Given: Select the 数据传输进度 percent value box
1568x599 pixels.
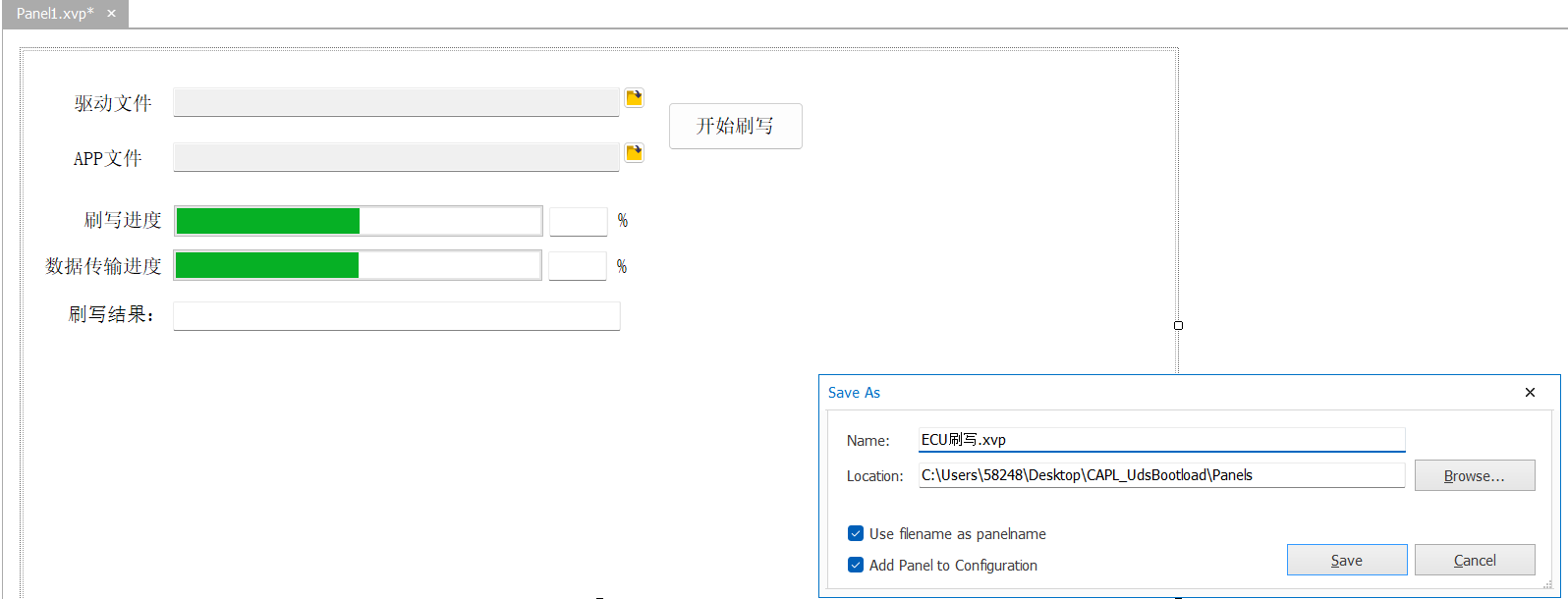Looking at the screenshot, I should (x=577, y=265).
